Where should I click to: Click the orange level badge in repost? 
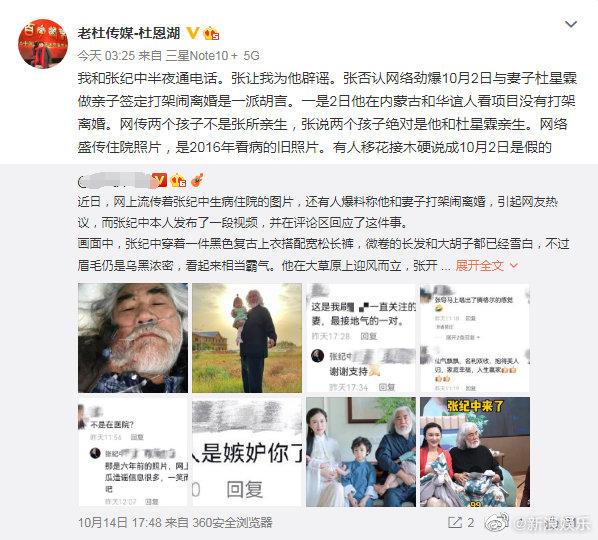pyautogui.click(x=178, y=180)
